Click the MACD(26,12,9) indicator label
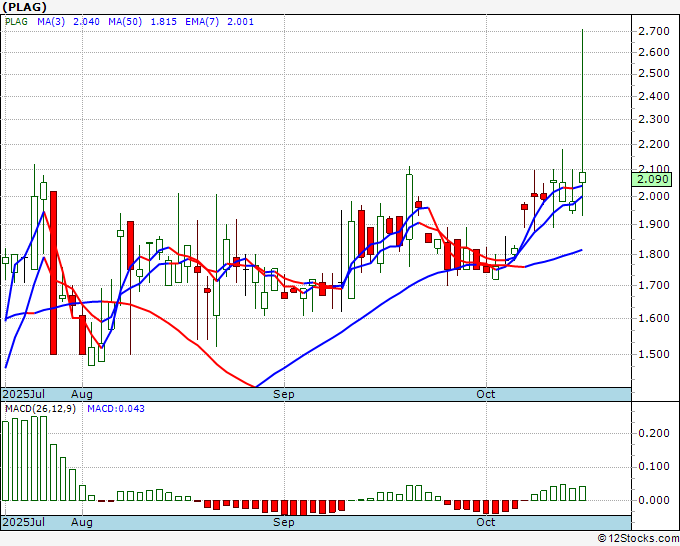This screenshot has width=680, height=546. point(40,409)
